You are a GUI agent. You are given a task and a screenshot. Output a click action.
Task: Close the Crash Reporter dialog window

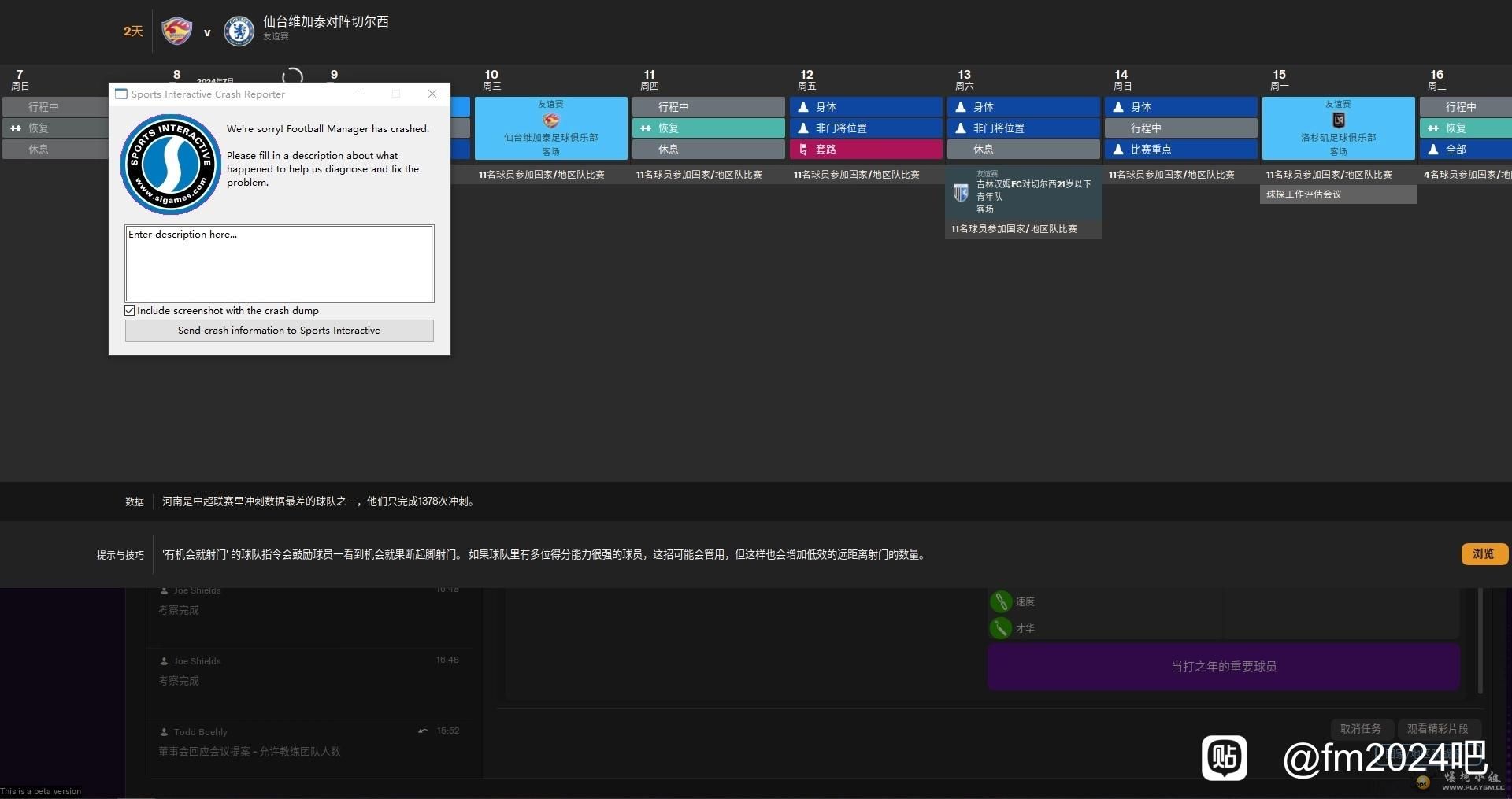coord(432,94)
